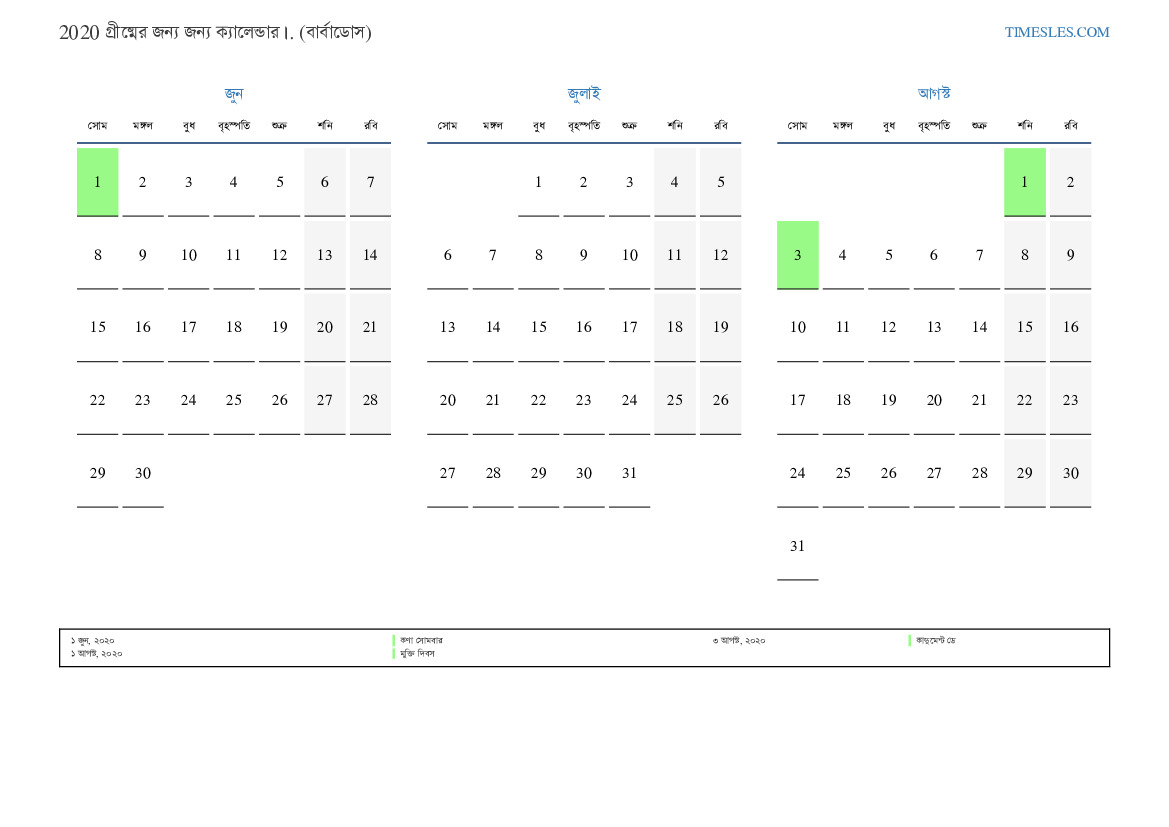Click the শনি column header in July

[x=674, y=126]
